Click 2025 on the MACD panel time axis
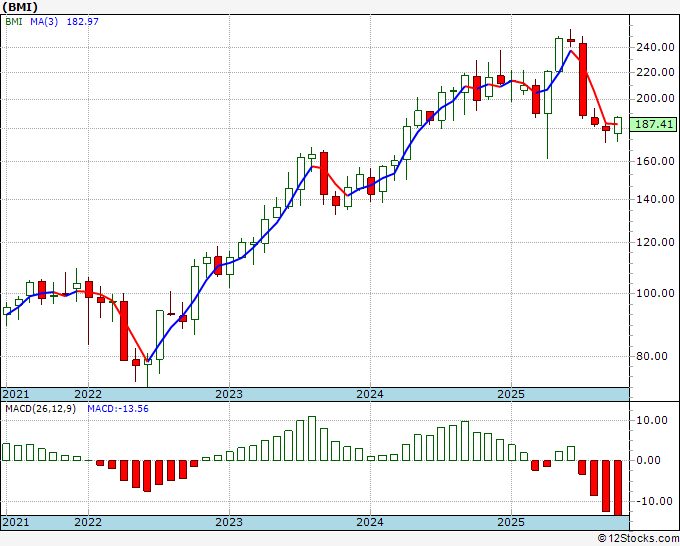Image resolution: width=680 pixels, height=546 pixels. tap(511, 522)
